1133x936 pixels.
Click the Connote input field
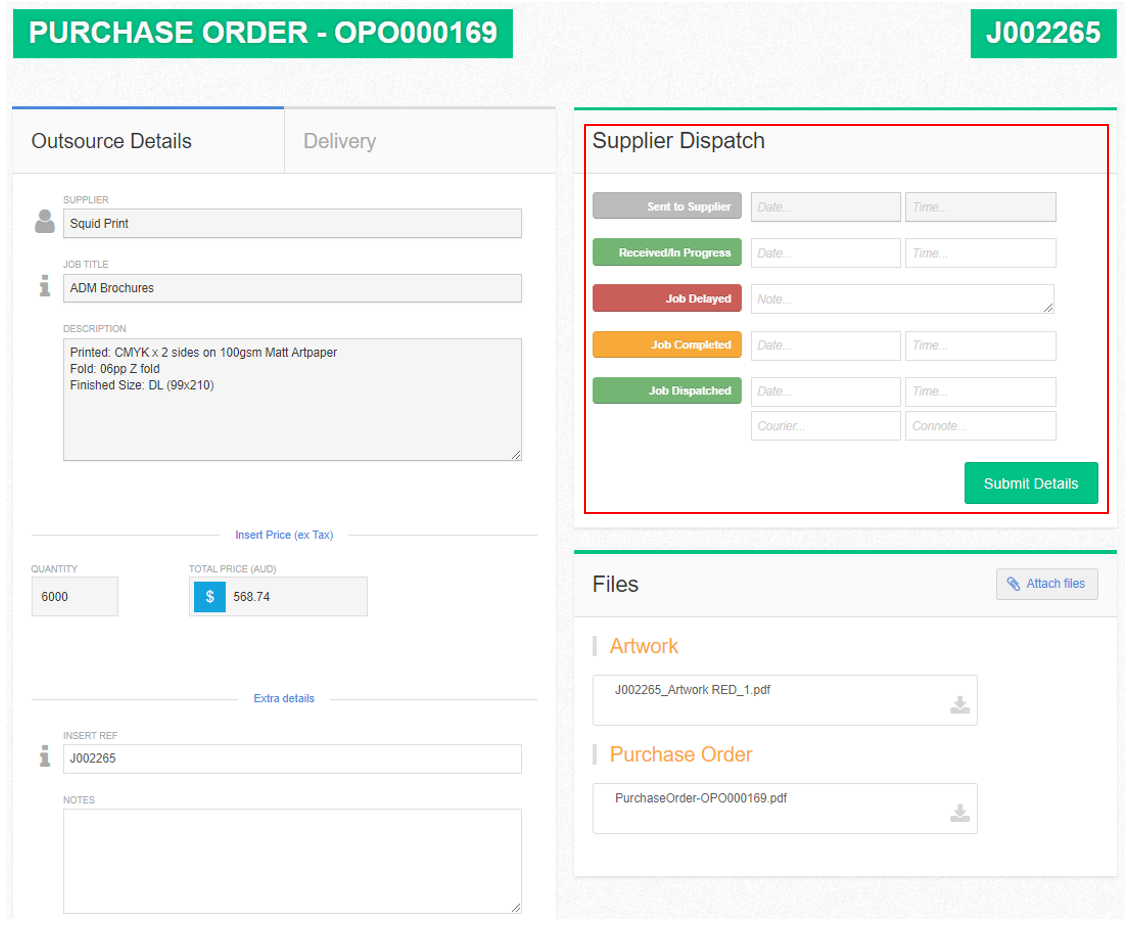[981, 426]
